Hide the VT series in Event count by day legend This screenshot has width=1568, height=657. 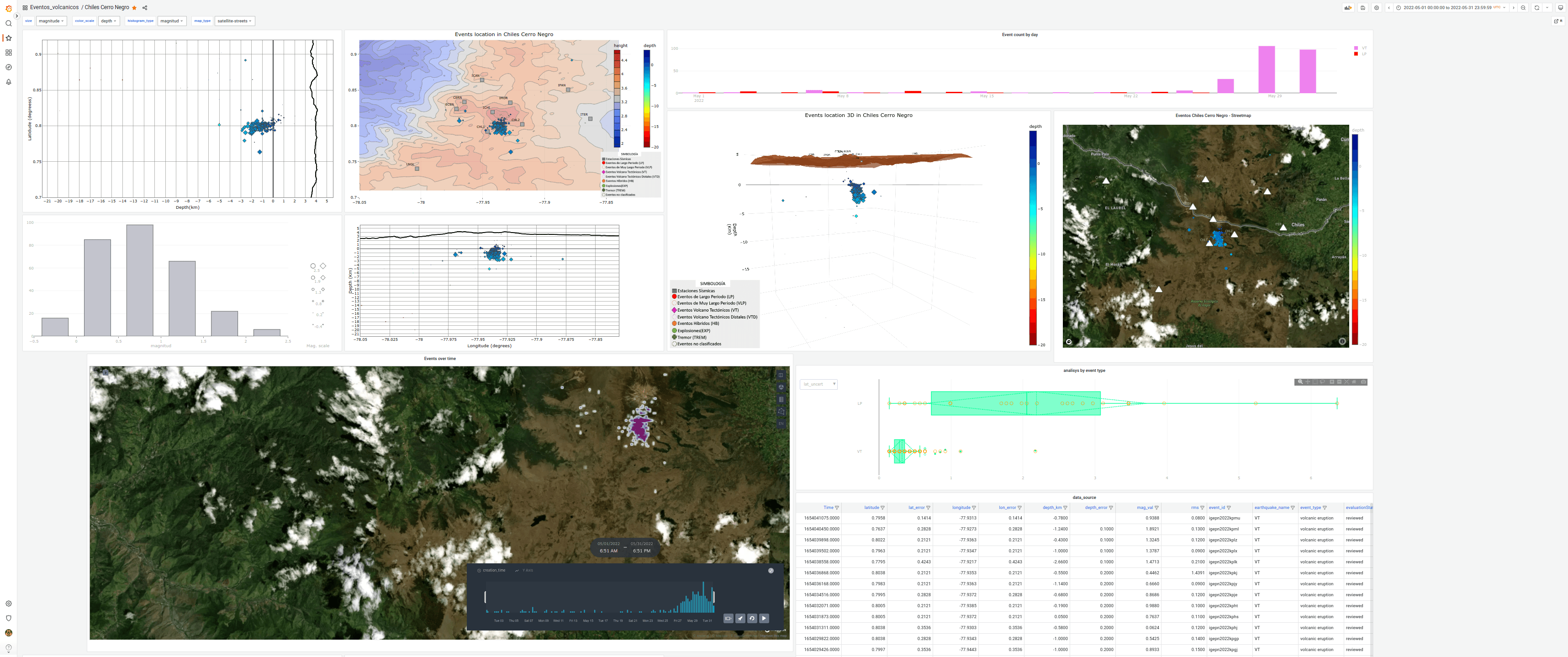(1364, 49)
